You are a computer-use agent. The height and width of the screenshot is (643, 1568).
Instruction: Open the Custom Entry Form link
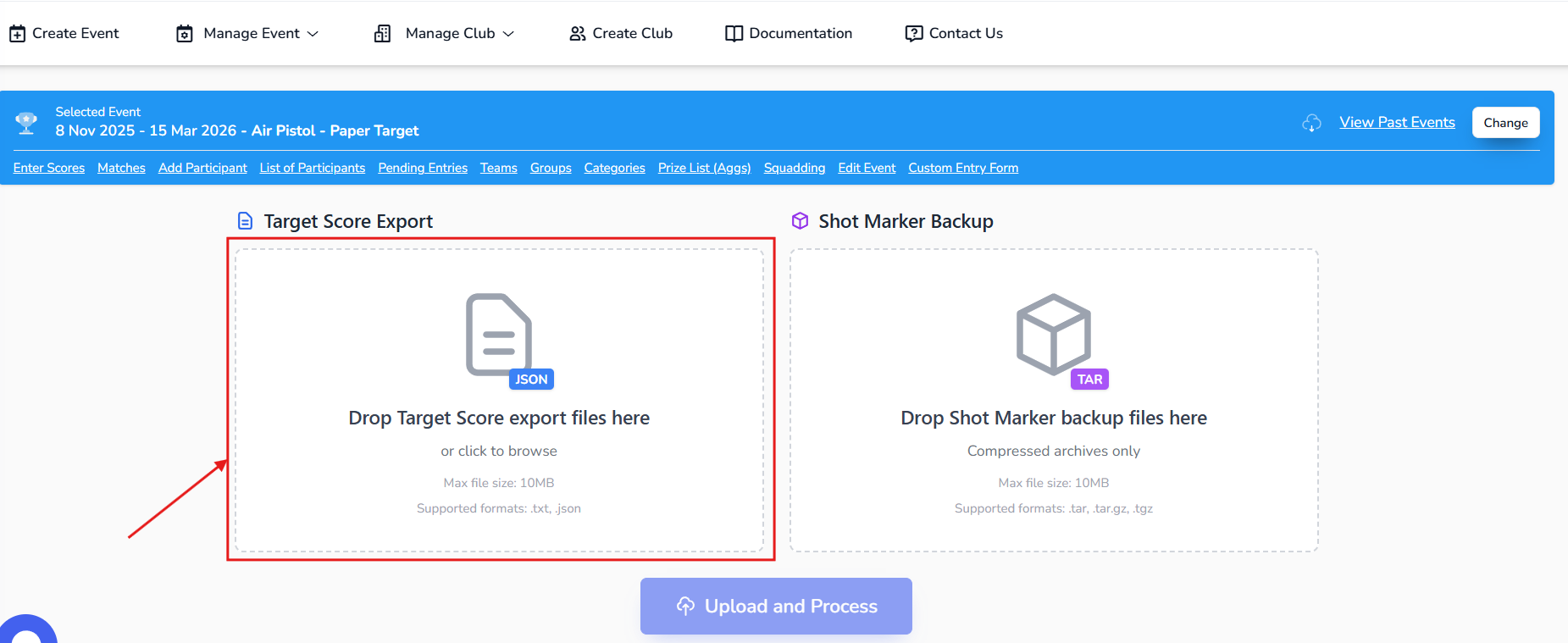point(963,168)
